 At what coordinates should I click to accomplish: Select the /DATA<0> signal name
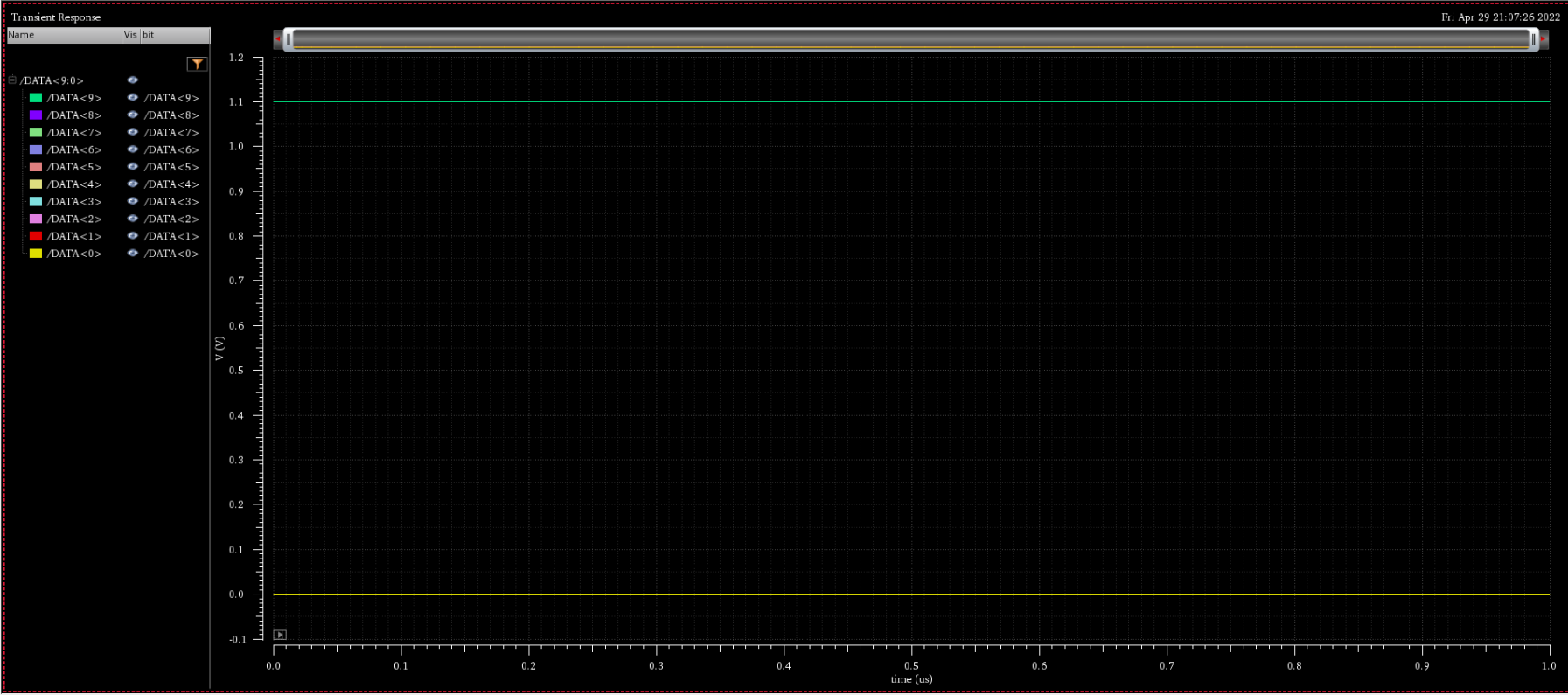[x=74, y=254]
